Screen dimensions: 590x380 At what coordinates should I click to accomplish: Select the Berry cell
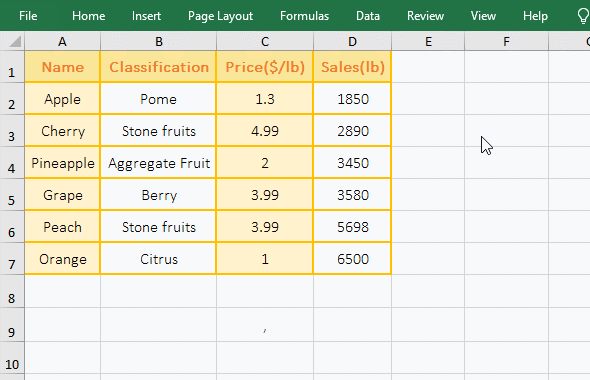(x=158, y=195)
